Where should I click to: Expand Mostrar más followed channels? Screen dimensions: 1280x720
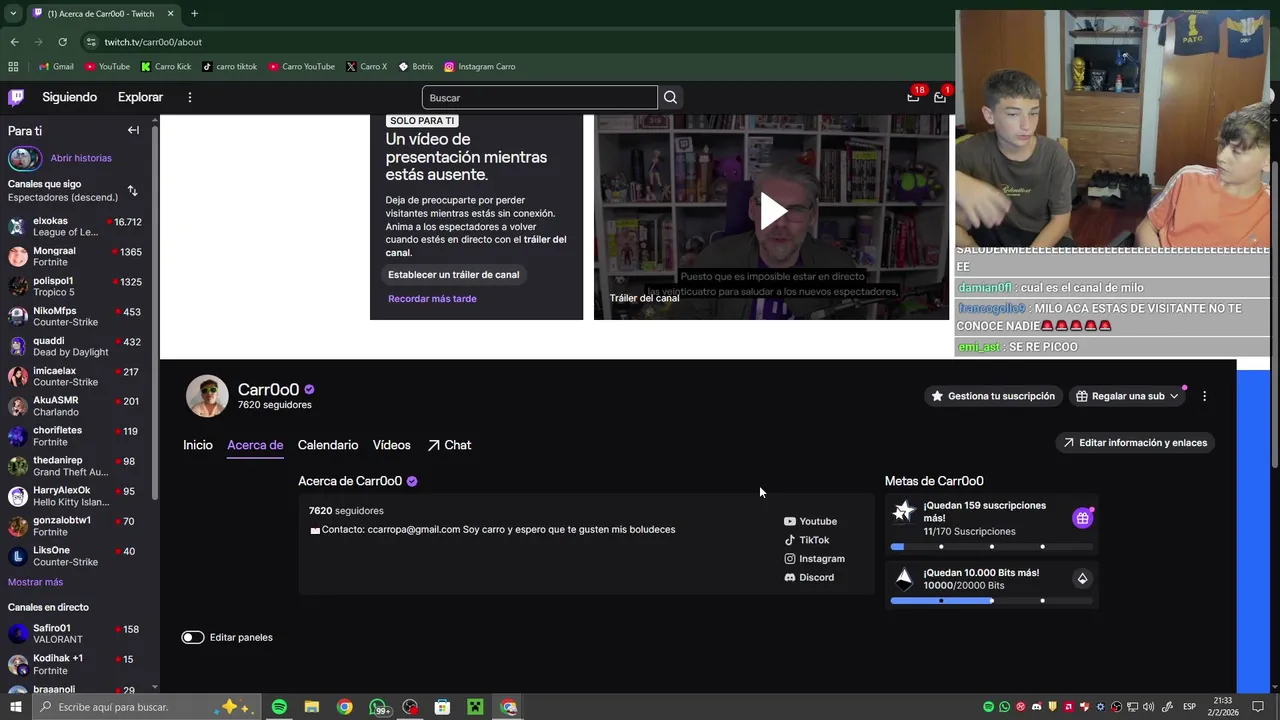click(35, 582)
